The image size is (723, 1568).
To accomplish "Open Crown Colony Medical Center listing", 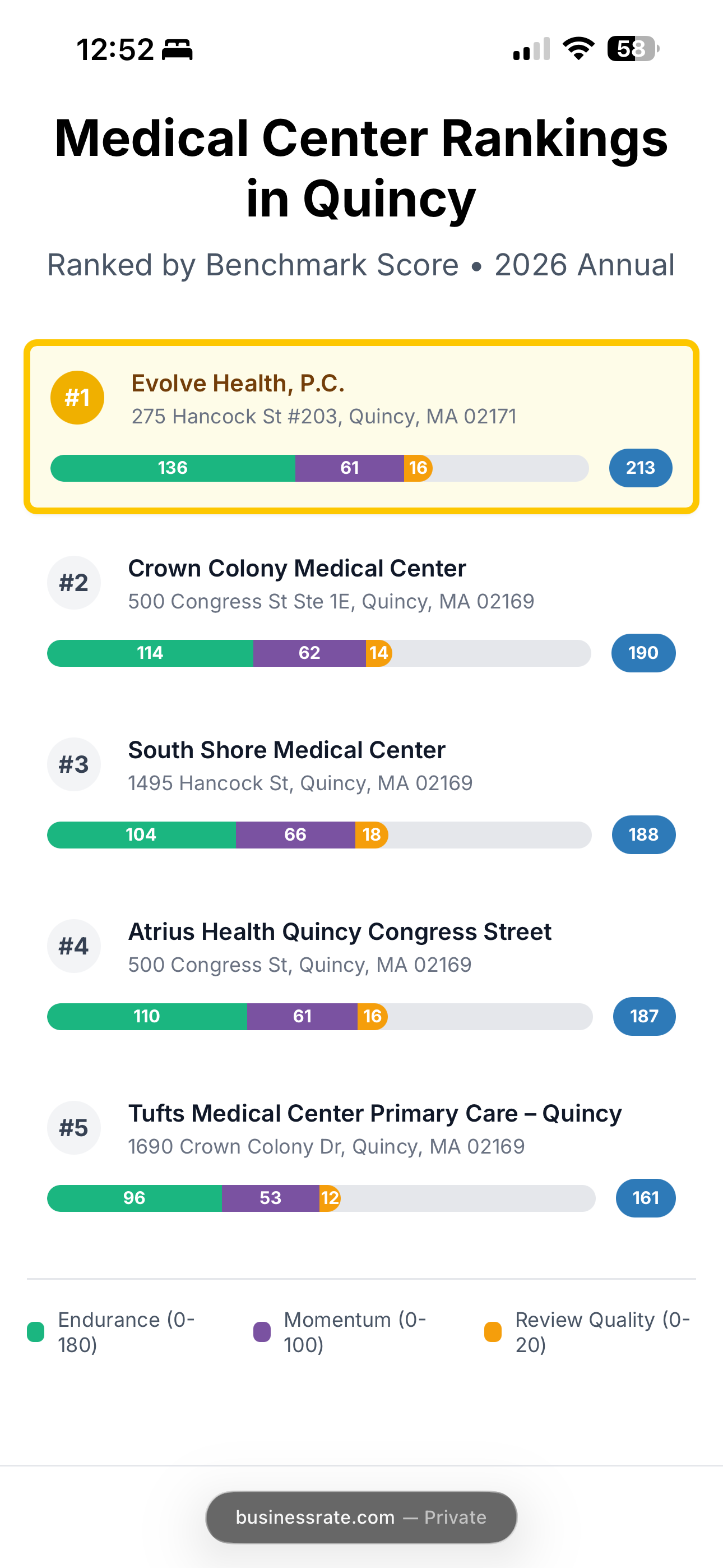I will (297, 569).
